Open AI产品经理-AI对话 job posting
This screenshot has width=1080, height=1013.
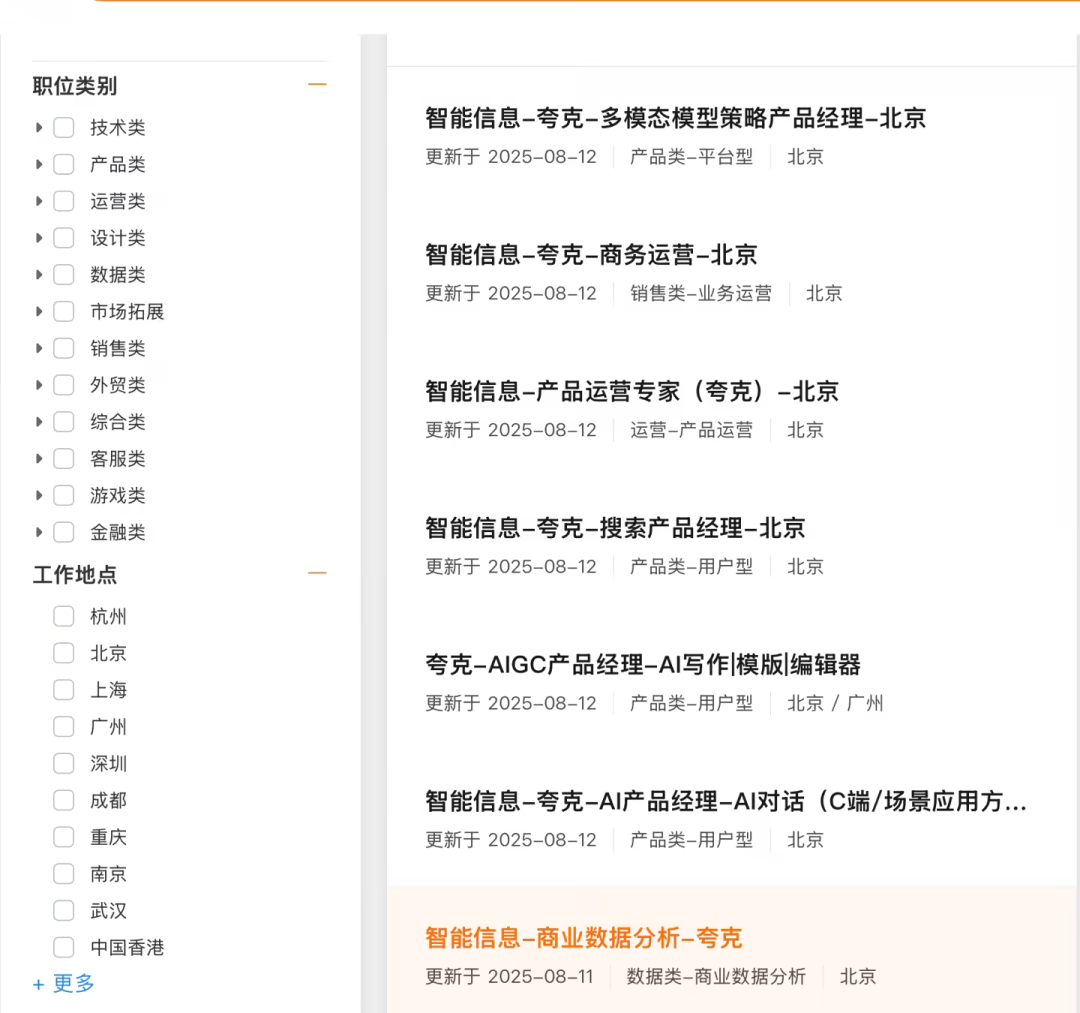click(726, 801)
